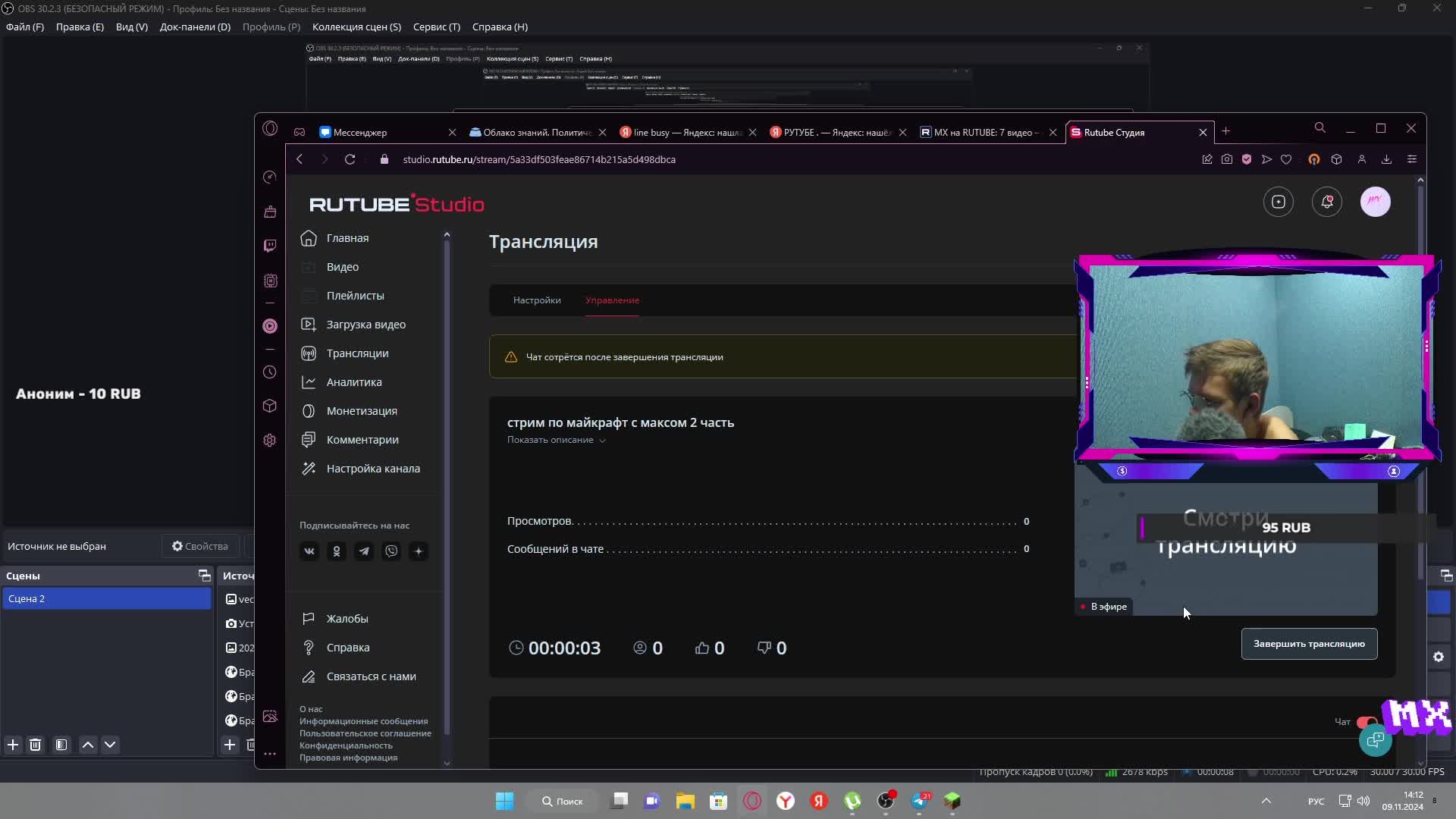Screen dimensions: 1456x819
Task: Open Комментарии in the sidebar
Action: click(x=349, y=440)
